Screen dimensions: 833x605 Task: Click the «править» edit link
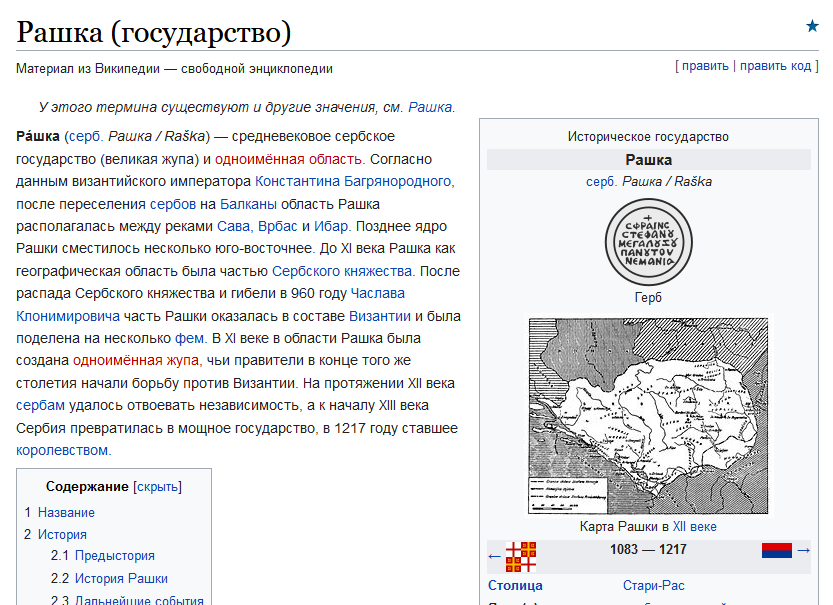(x=705, y=66)
